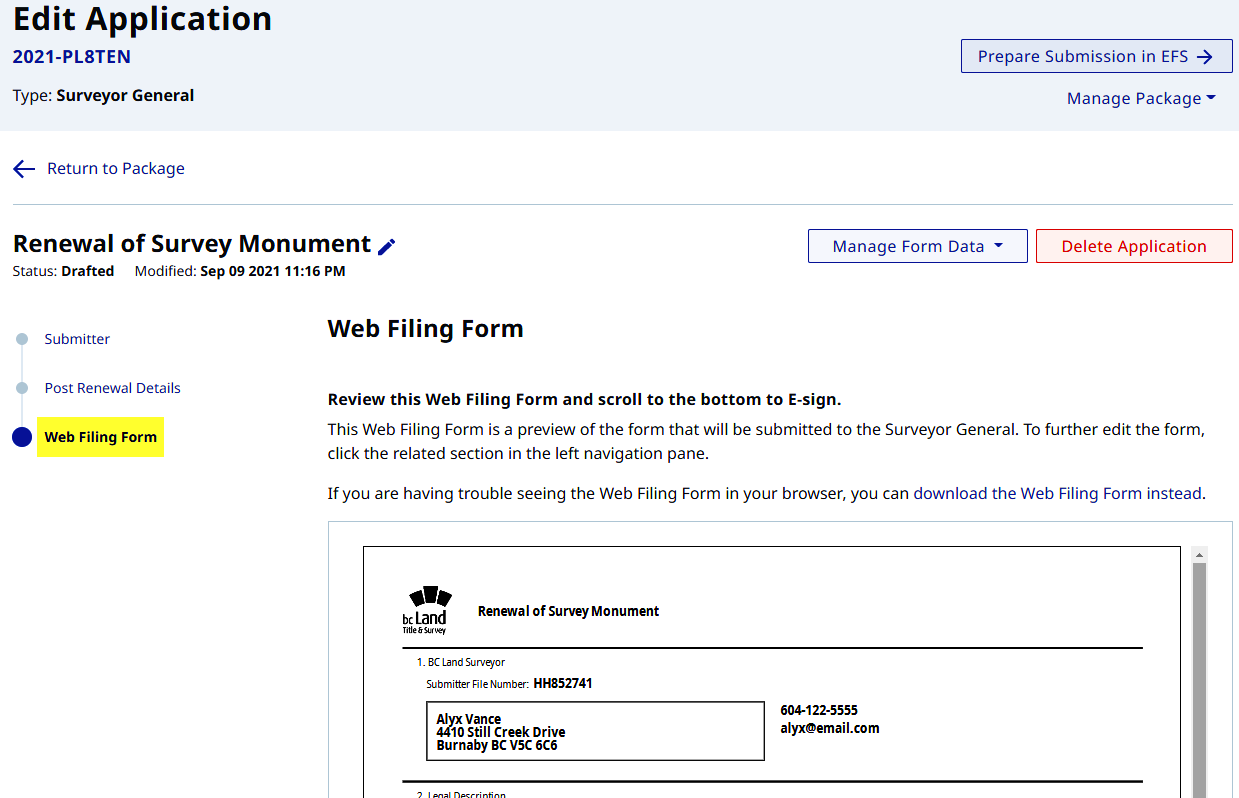This screenshot has width=1239, height=798.
Task: Click the Delete Application button
Action: (1134, 246)
